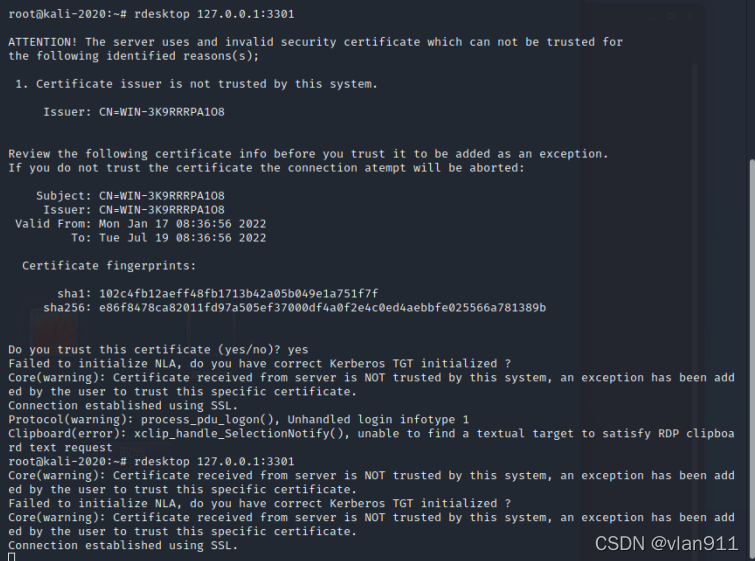Click the "Review the following certificate info" line
Screen dimensions: 755x561
[308, 154]
